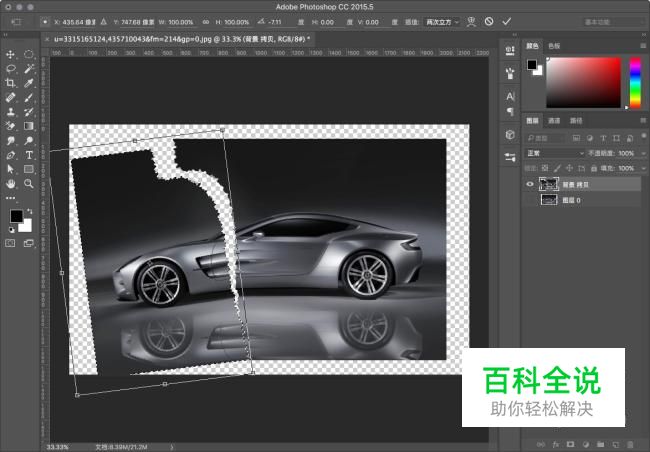Select the Magic Wand tool
The image size is (650, 452).
tap(29, 69)
